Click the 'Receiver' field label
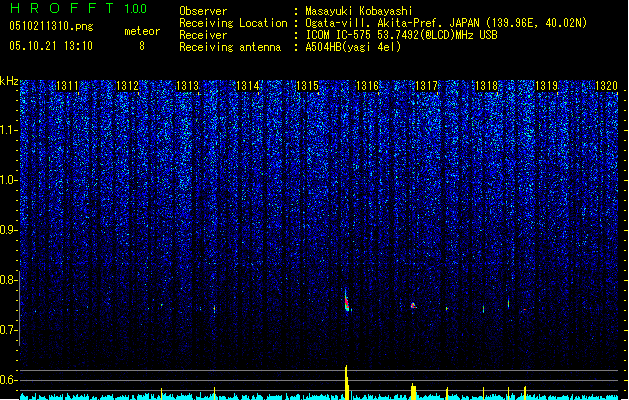Viewport: 629px width, 400px height. tap(203, 35)
